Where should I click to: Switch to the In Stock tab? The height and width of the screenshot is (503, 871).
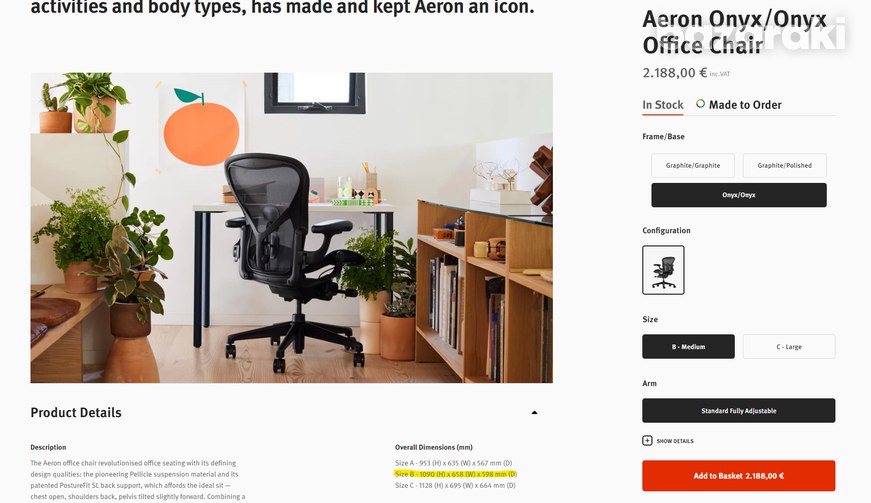click(663, 105)
